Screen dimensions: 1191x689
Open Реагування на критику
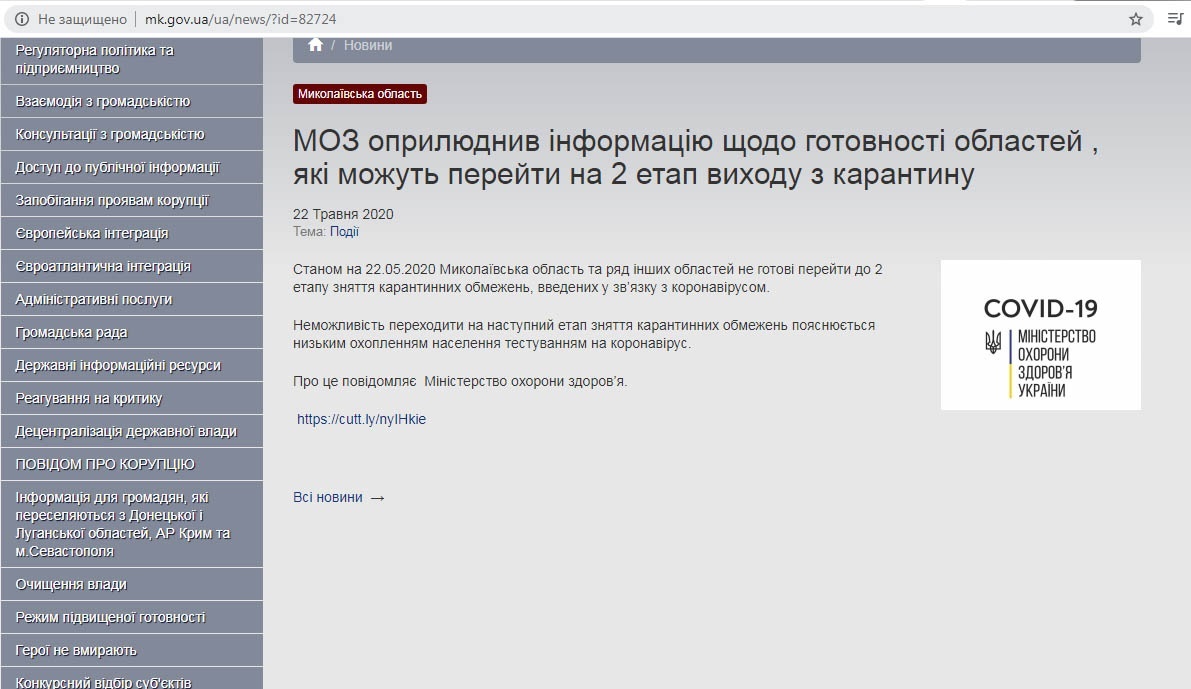(132, 399)
